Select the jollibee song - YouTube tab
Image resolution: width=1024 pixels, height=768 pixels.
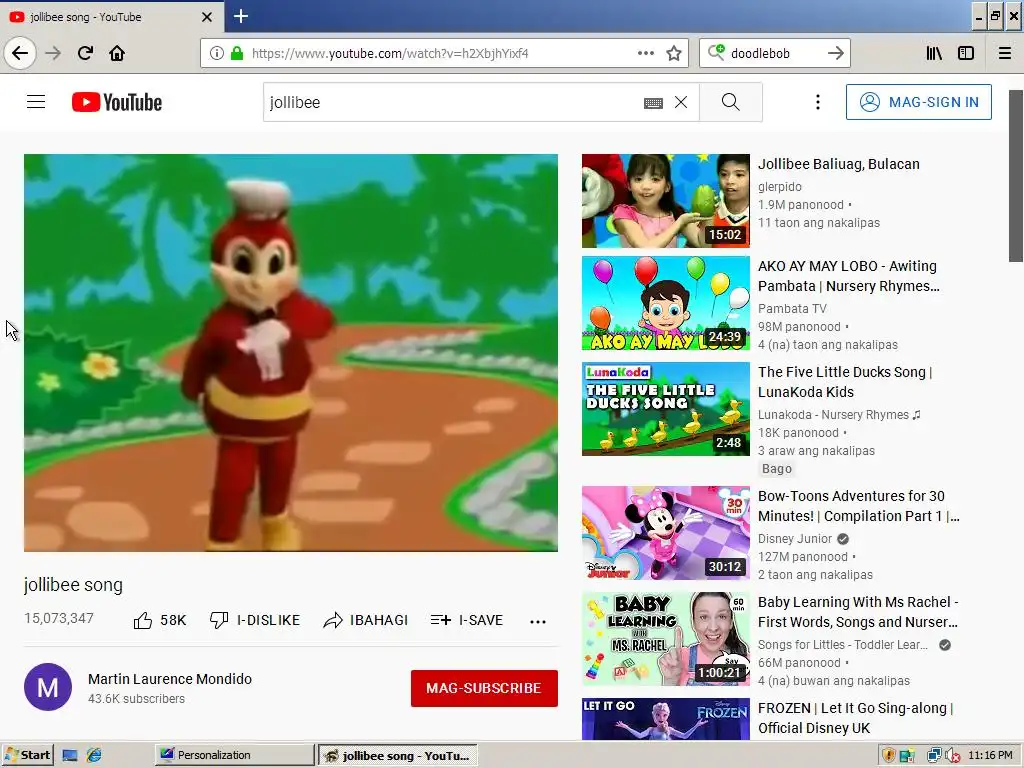click(x=112, y=16)
